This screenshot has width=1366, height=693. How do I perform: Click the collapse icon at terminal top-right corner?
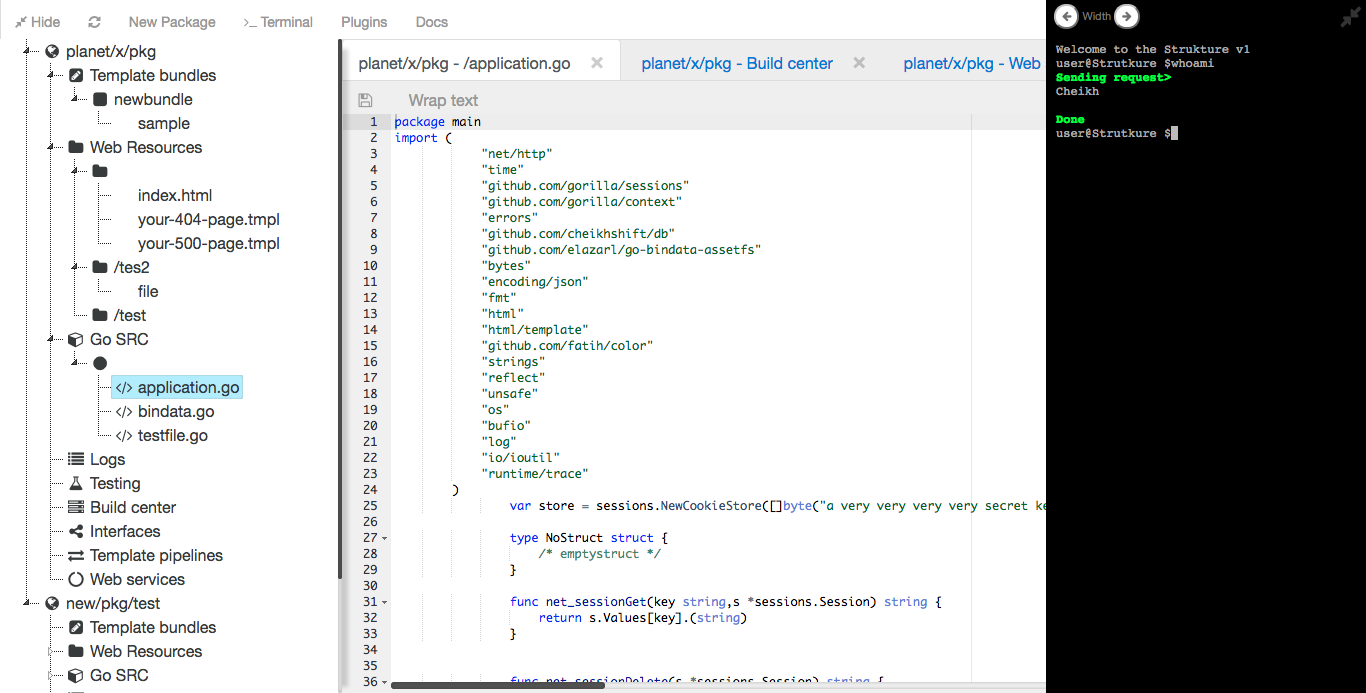click(1350, 17)
